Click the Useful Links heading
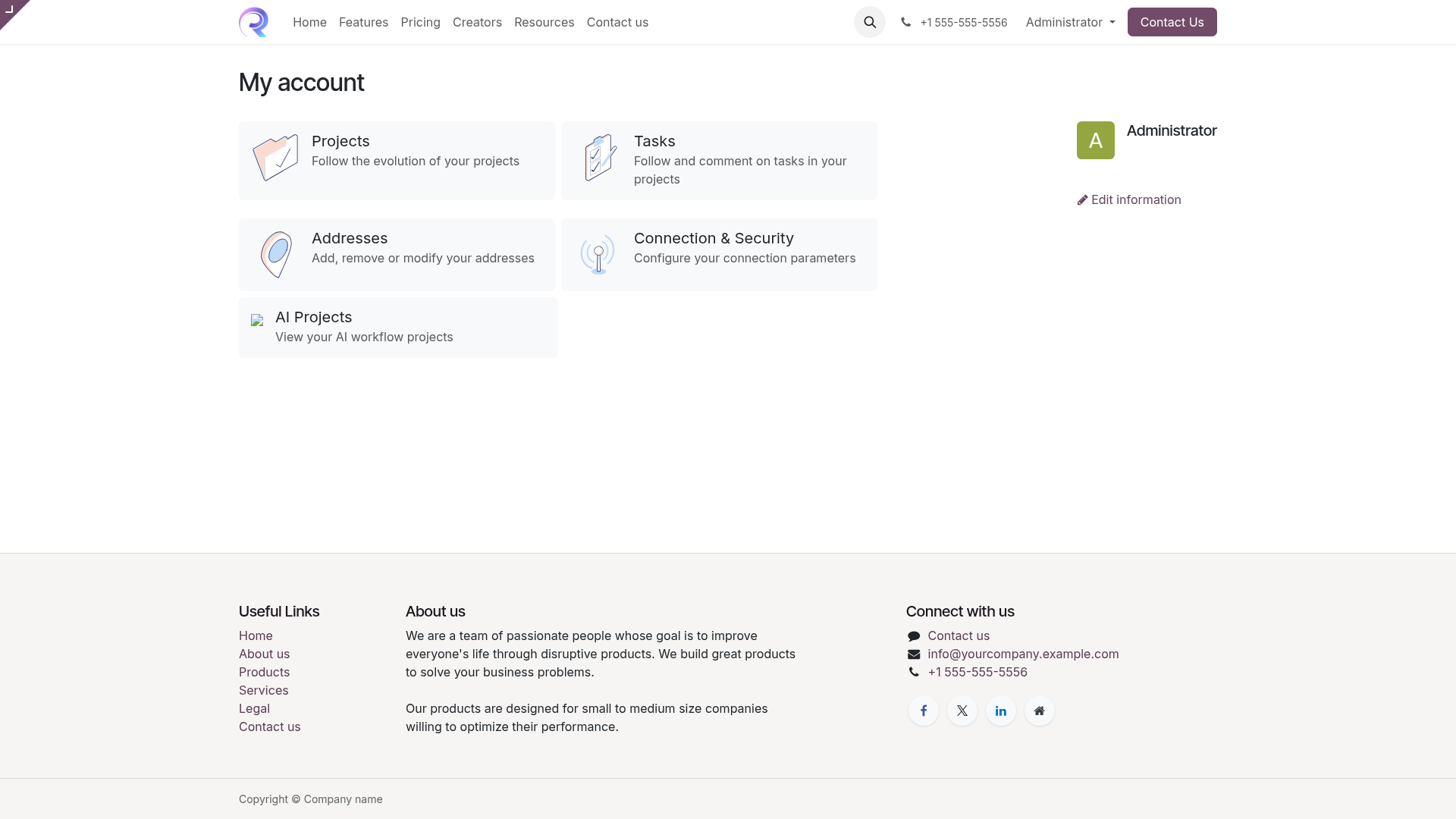1456x819 pixels. coord(279,611)
